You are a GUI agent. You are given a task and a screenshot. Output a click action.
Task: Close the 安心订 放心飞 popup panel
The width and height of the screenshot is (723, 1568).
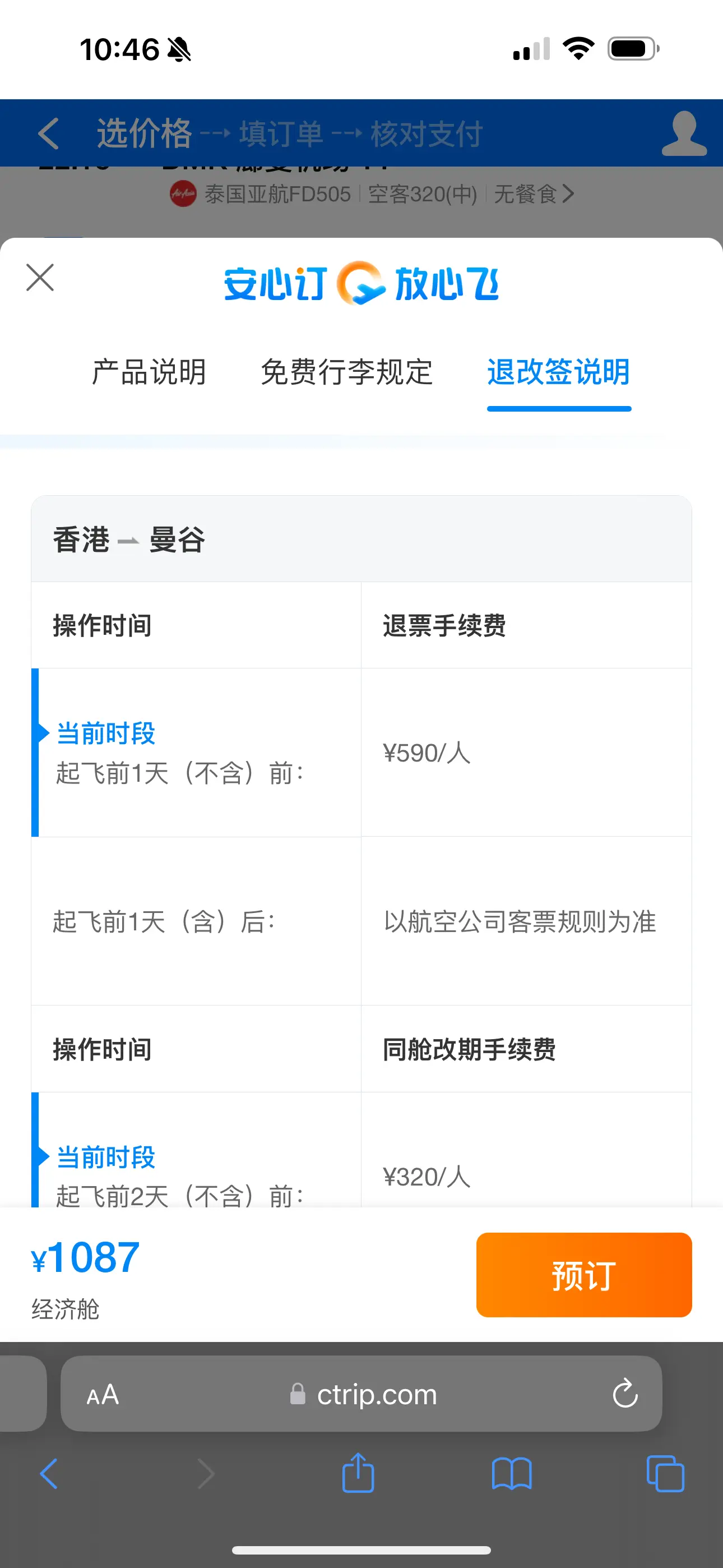coord(40,278)
